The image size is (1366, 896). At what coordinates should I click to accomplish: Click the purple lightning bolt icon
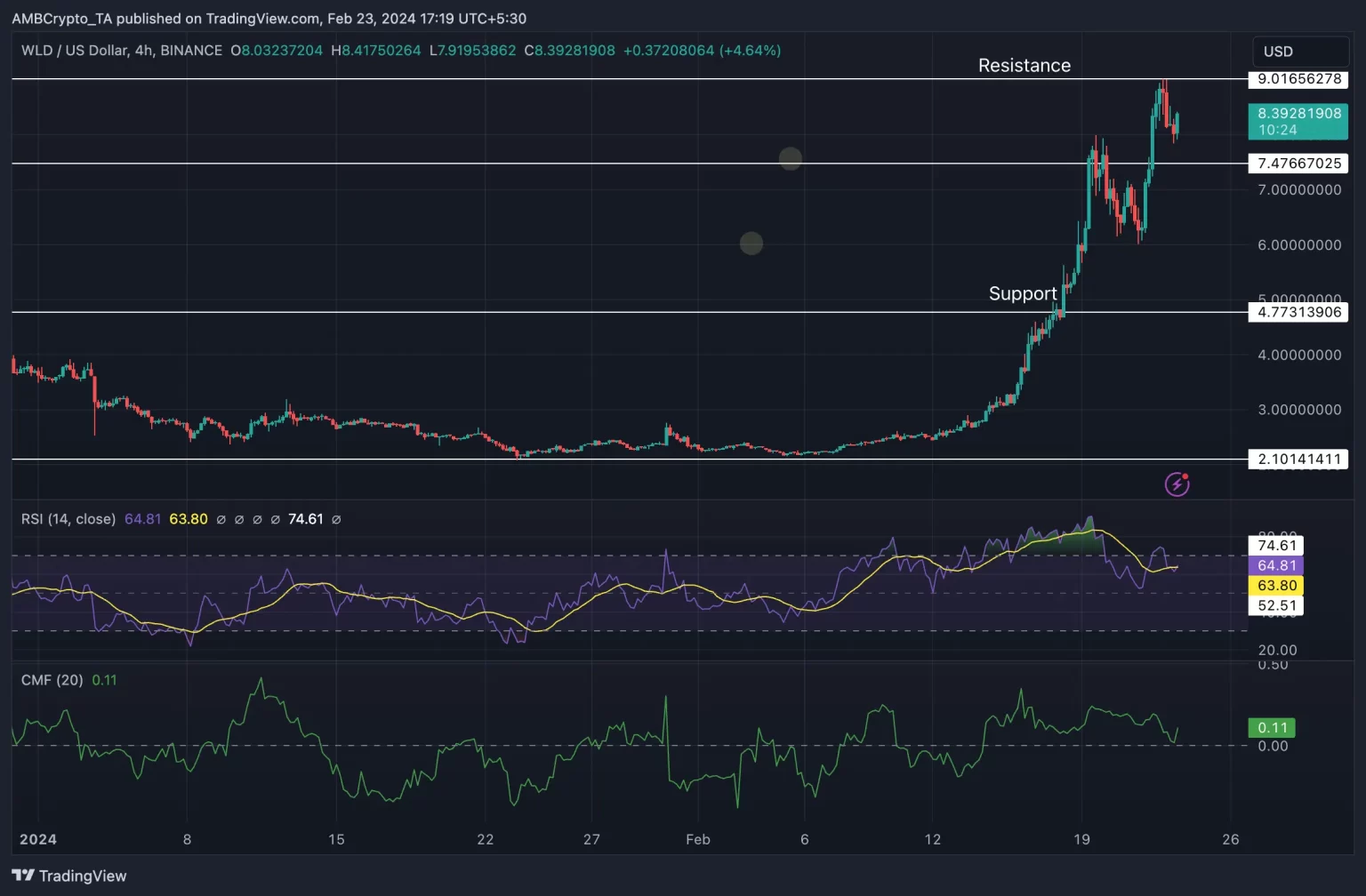click(x=1177, y=484)
